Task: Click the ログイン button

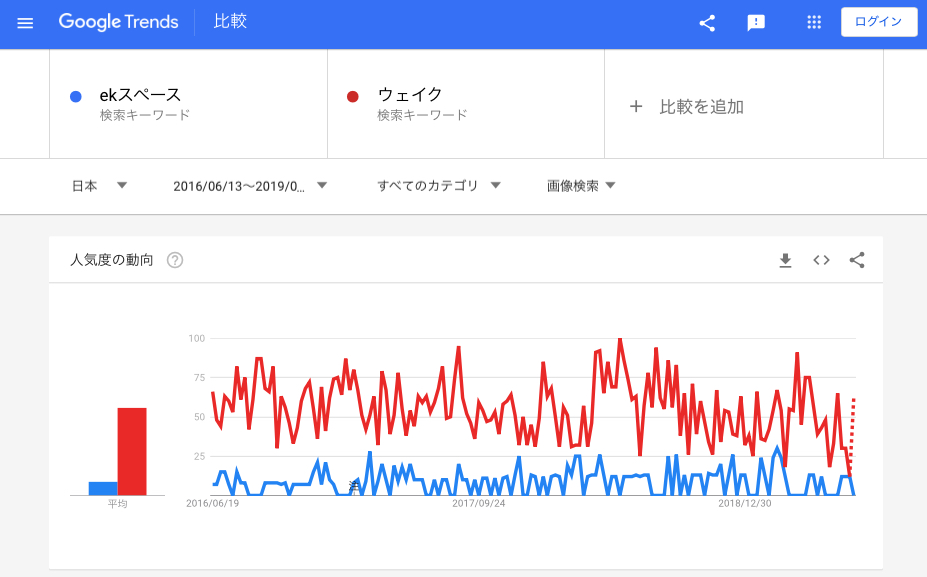Action: point(879,22)
